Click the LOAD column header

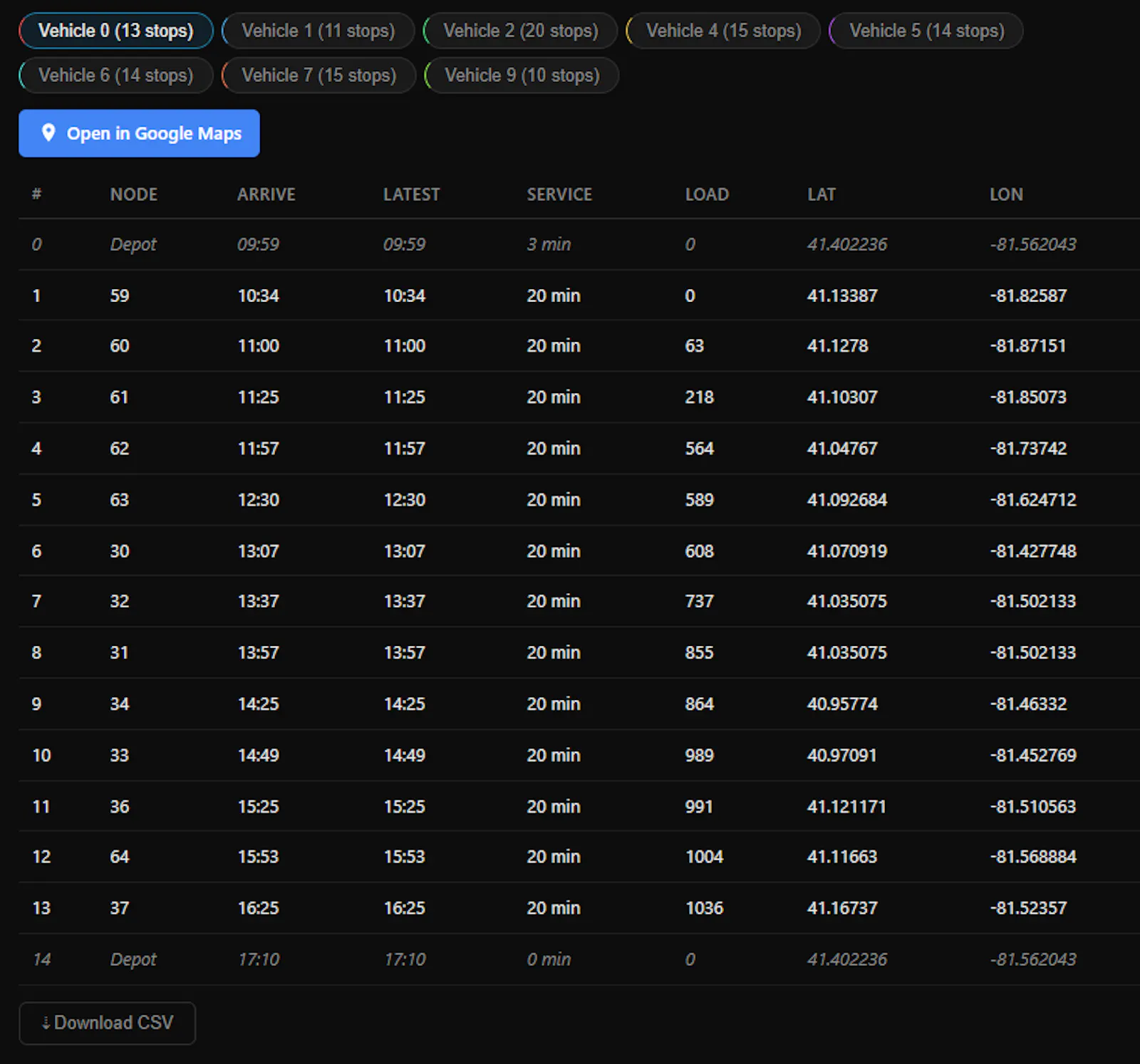point(707,194)
